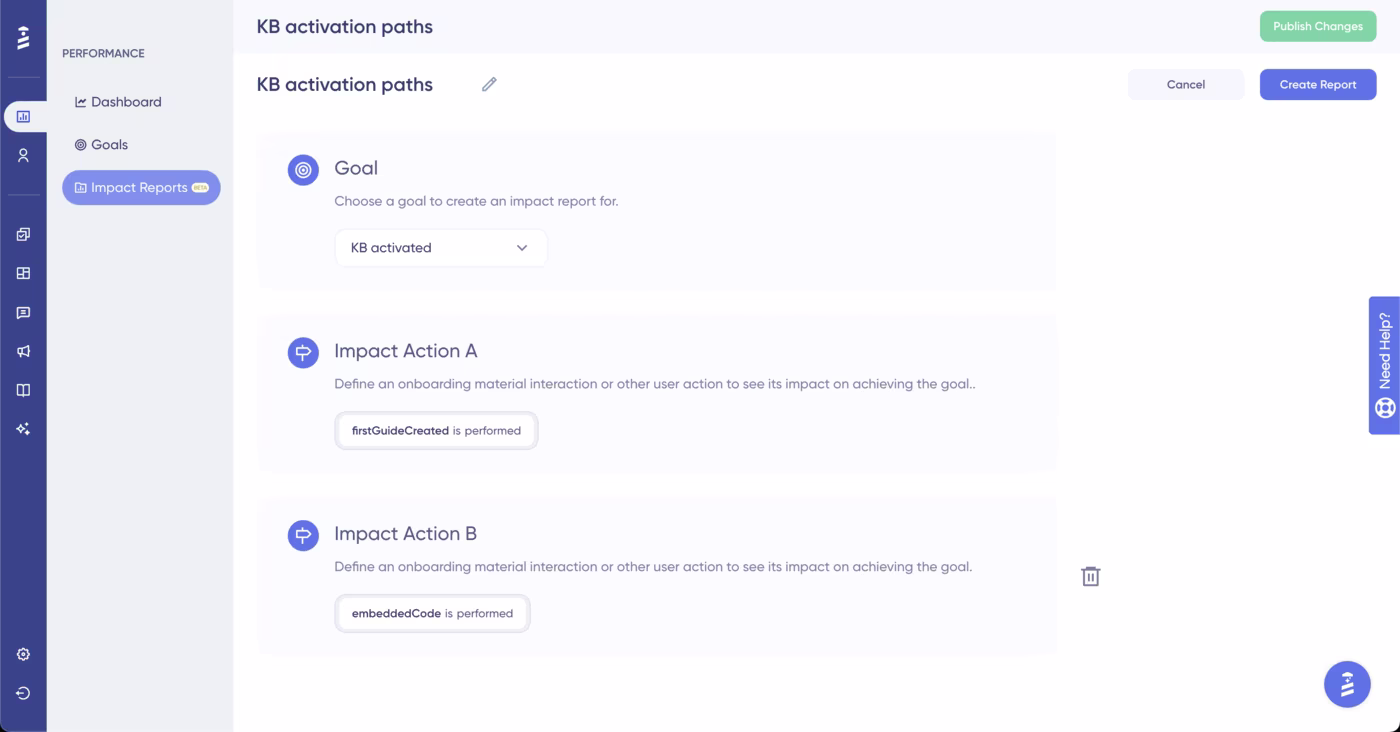Screen dimensions: 1400x732
Task: Open the Announcements megaphone icon
Action: click(24, 351)
